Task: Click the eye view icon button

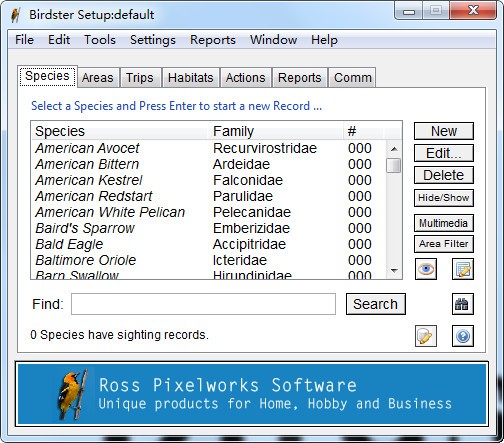Action: 426,269
